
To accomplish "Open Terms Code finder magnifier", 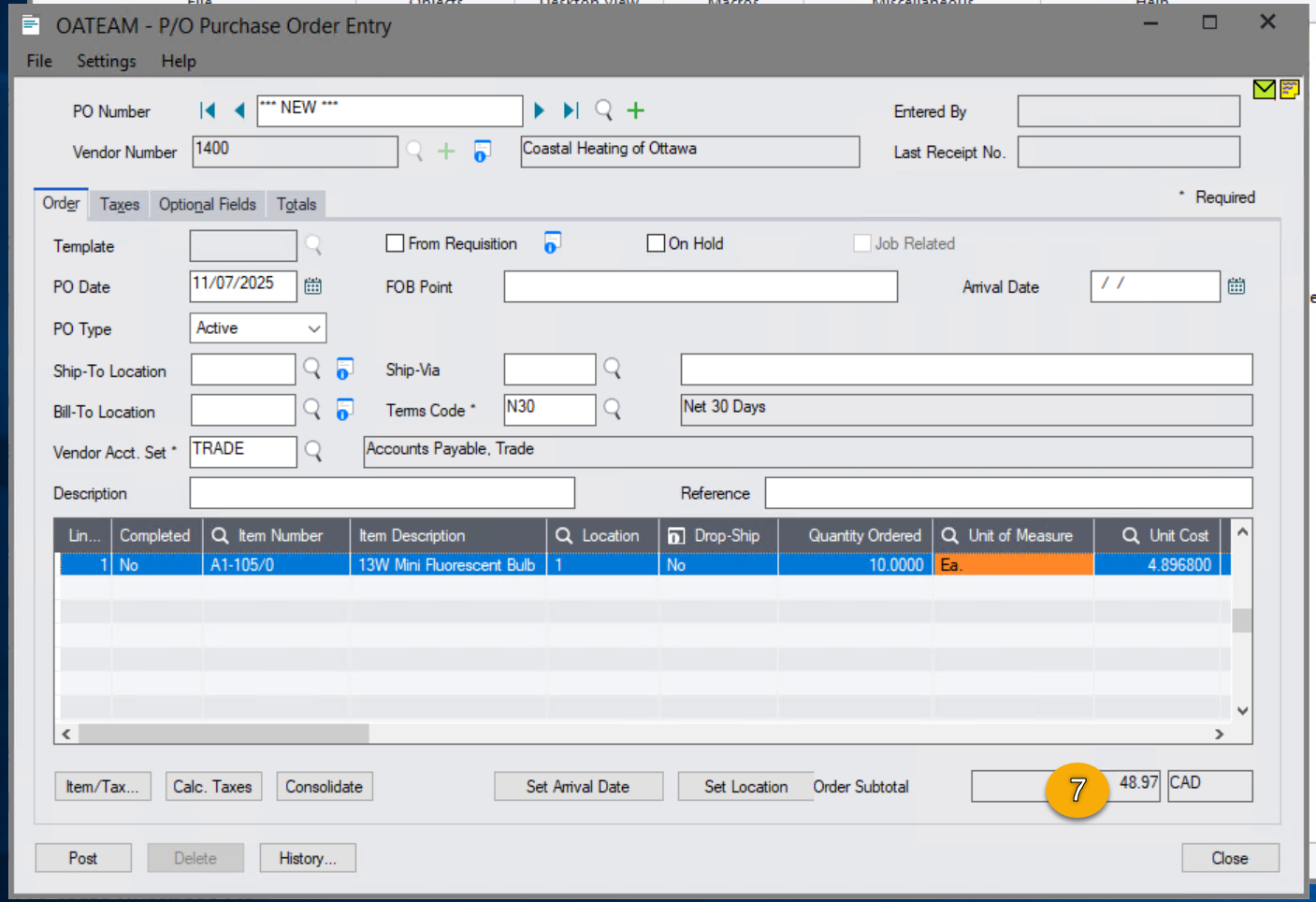I will (613, 409).
